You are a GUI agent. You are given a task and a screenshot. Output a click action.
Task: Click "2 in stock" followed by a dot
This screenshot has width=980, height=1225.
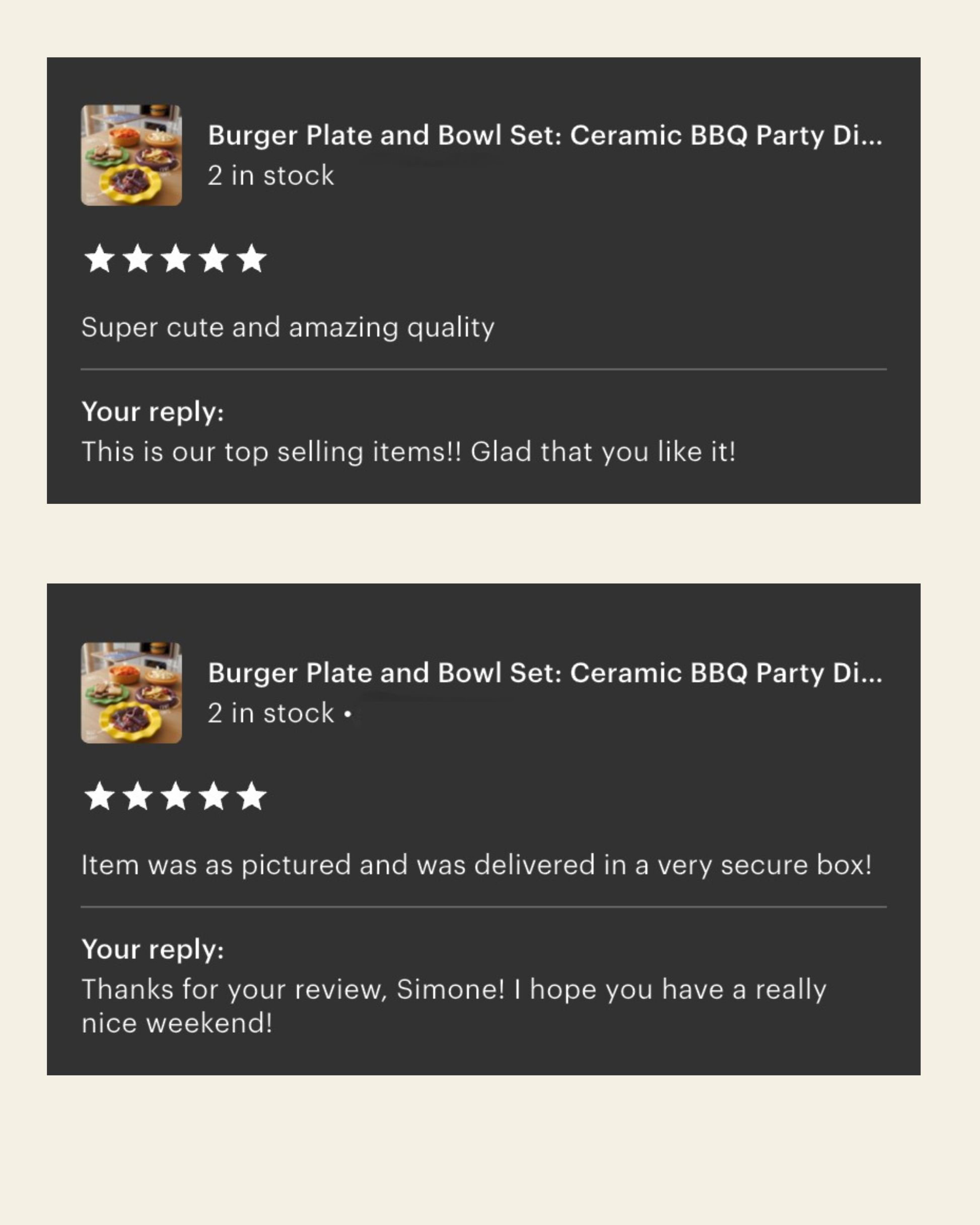pos(270,713)
